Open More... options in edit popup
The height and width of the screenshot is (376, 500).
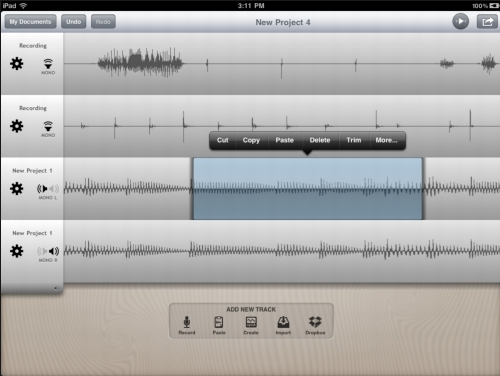coord(387,140)
